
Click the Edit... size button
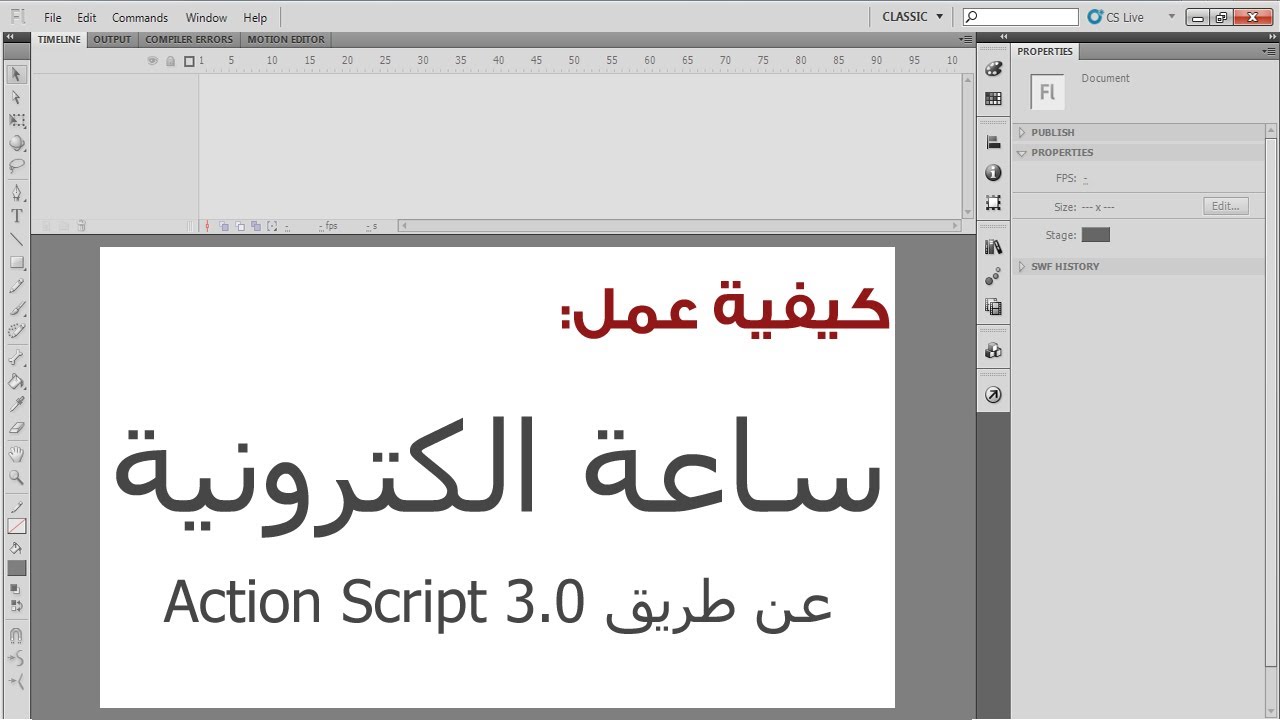1226,207
